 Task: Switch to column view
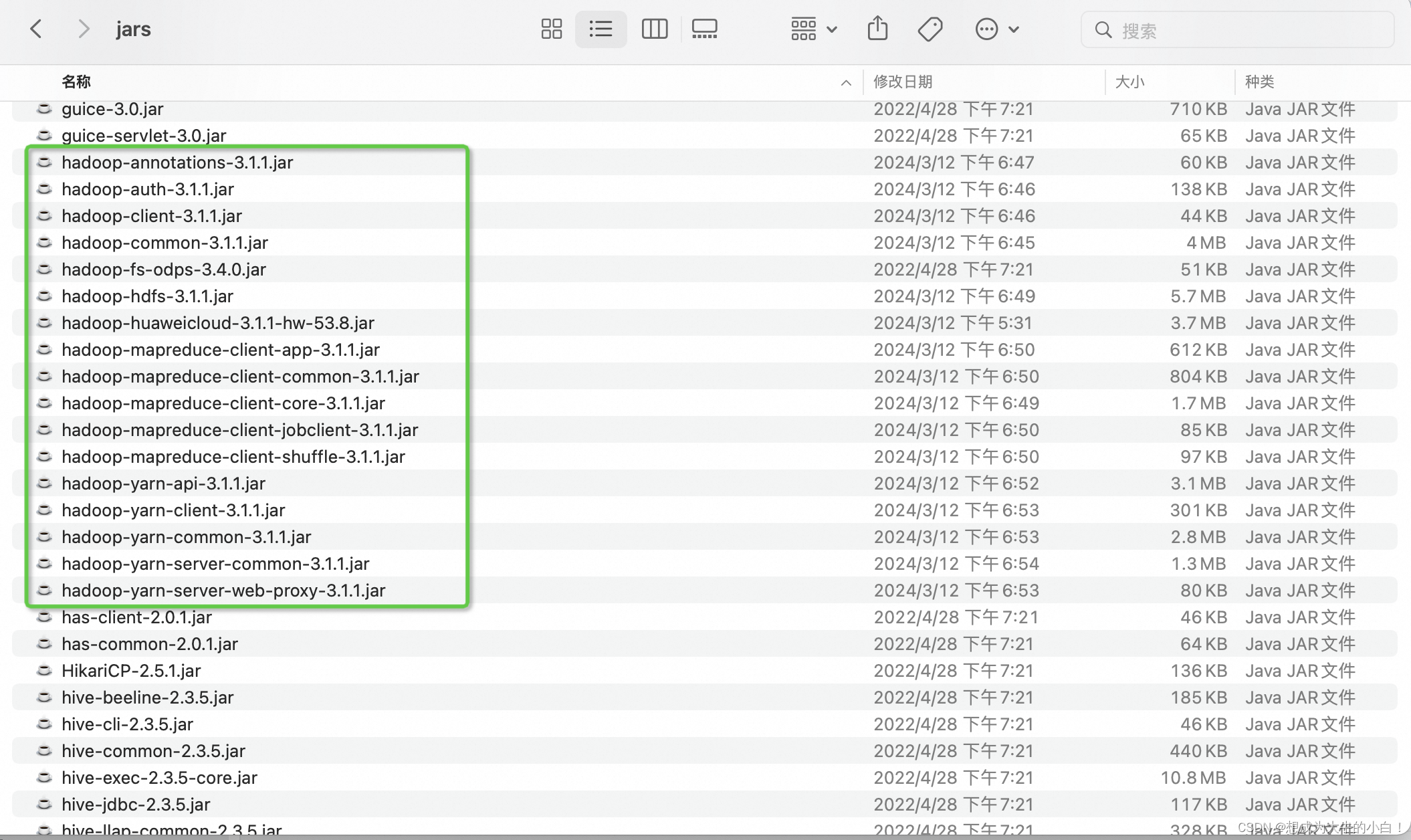pyautogui.click(x=654, y=29)
